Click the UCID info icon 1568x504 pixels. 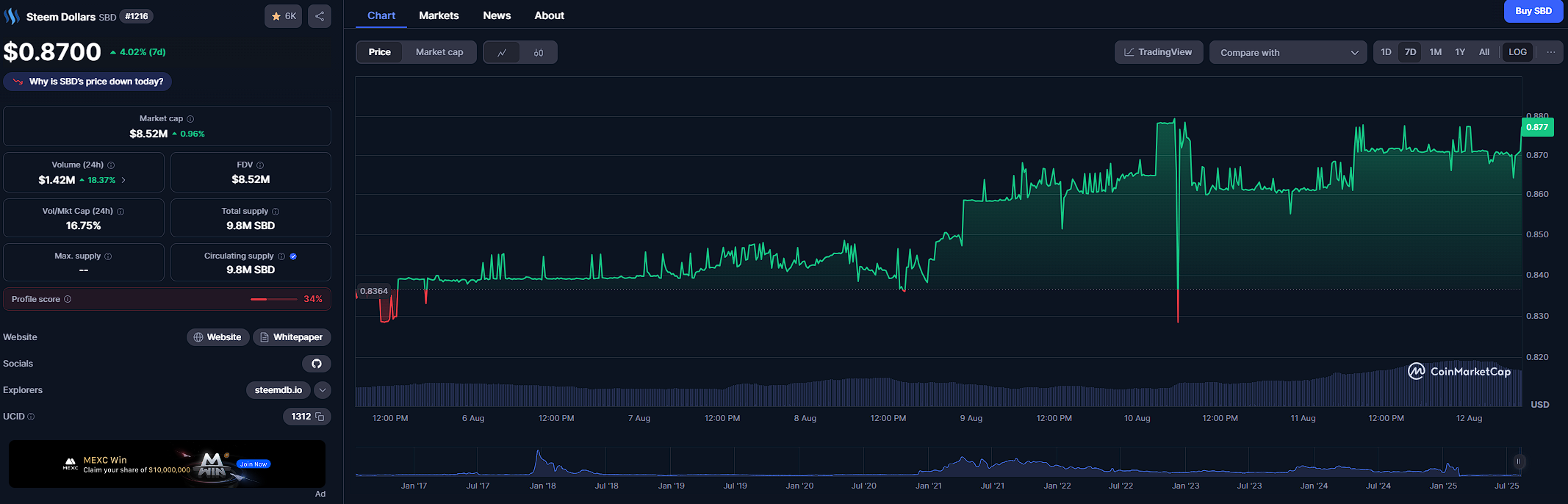(x=31, y=417)
